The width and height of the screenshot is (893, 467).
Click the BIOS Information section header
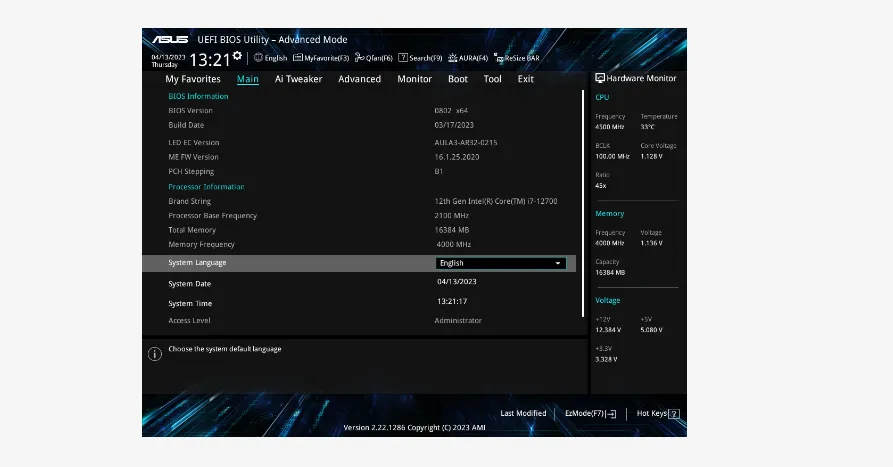tap(198, 96)
